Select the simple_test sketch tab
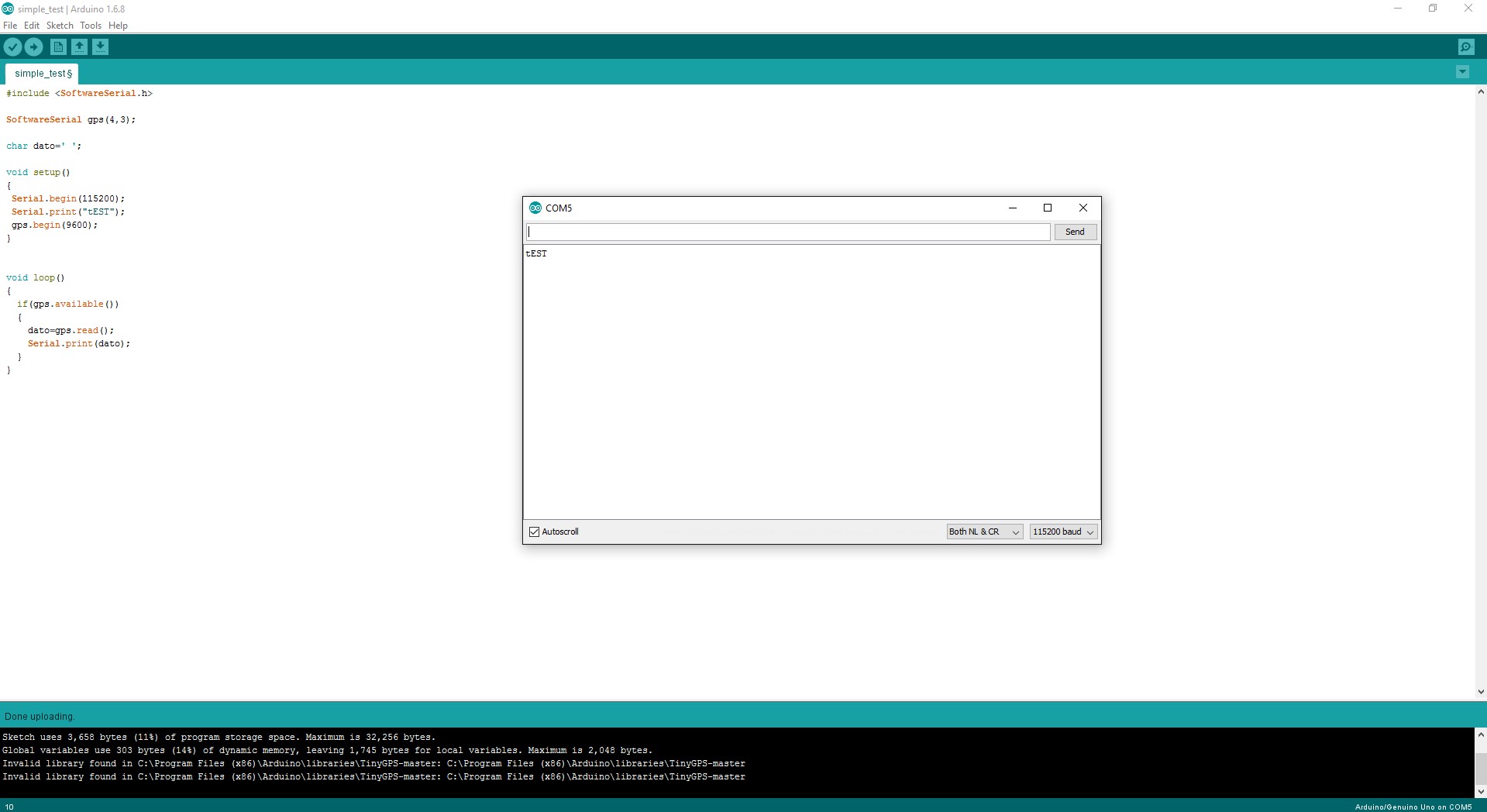The image size is (1487, 812). pyautogui.click(x=43, y=74)
